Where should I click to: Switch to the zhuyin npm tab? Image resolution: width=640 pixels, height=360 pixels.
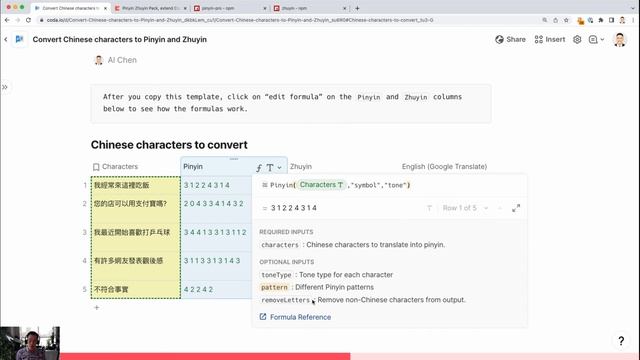click(x=311, y=8)
